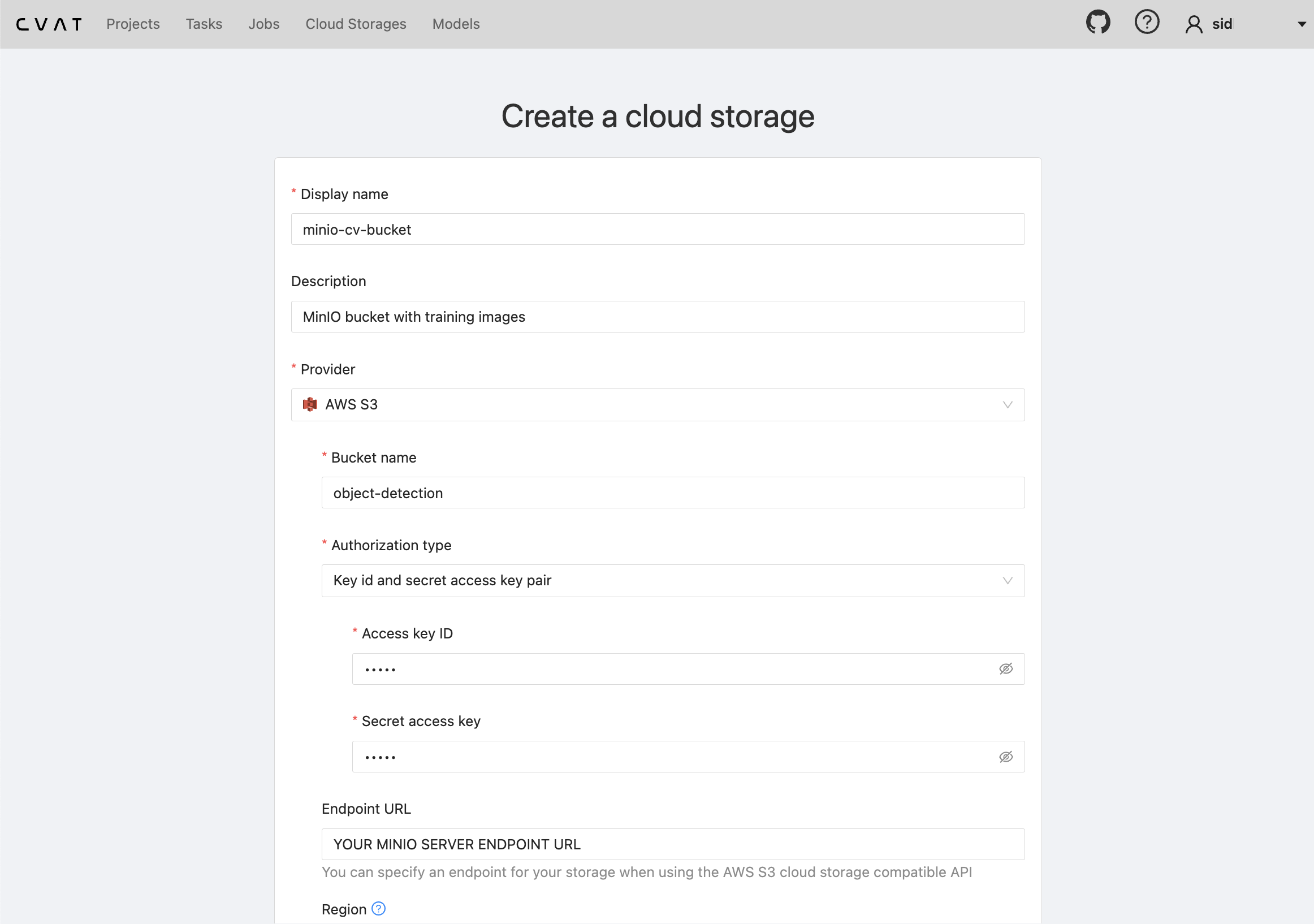
Task: Click the user profile icon
Action: (1193, 25)
